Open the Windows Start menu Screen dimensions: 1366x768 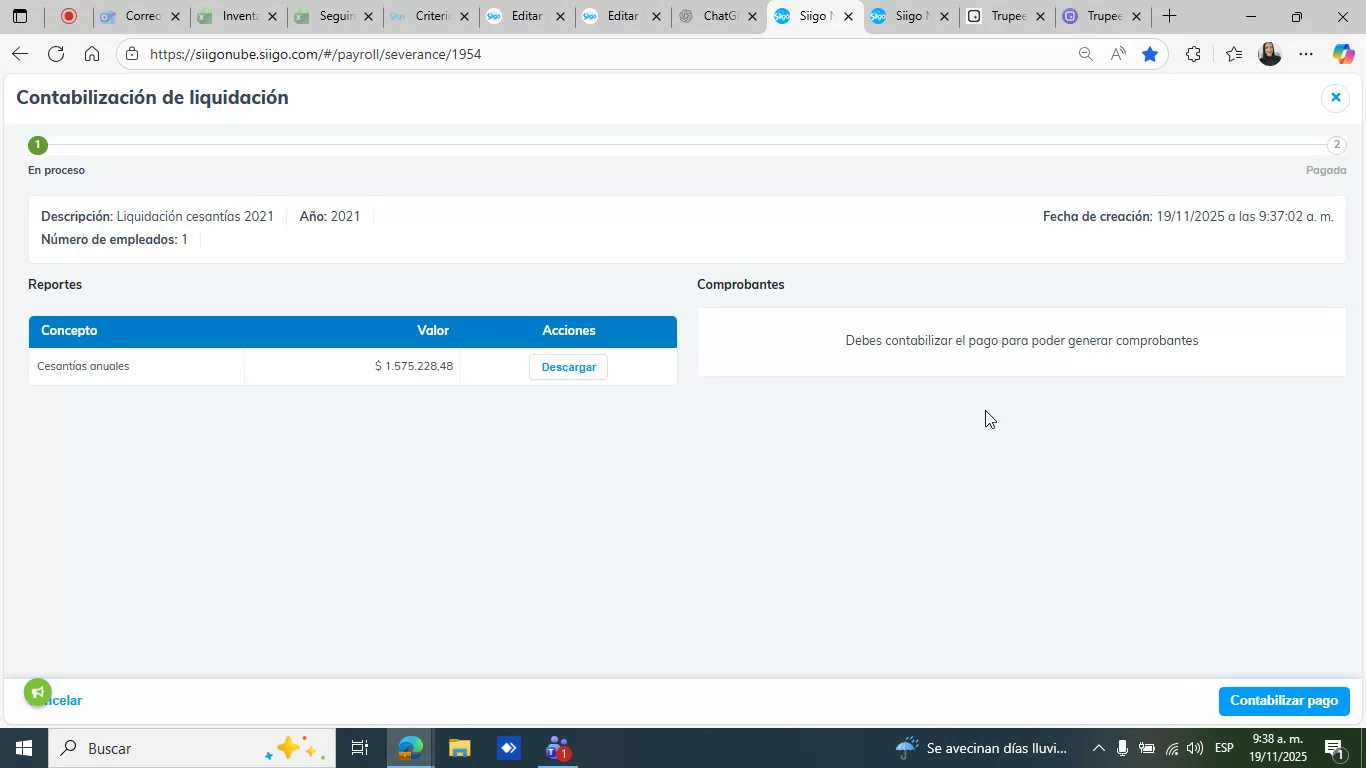click(x=23, y=748)
